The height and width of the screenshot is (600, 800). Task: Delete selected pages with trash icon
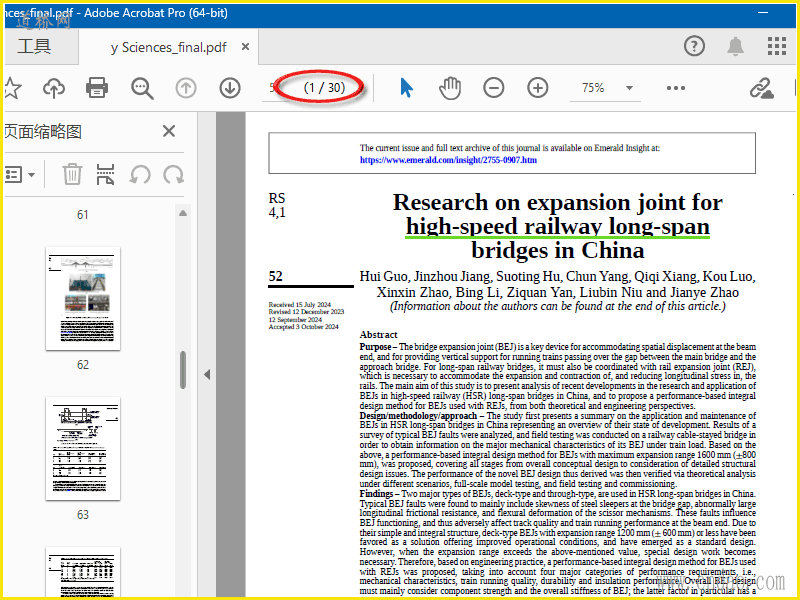(x=72, y=174)
